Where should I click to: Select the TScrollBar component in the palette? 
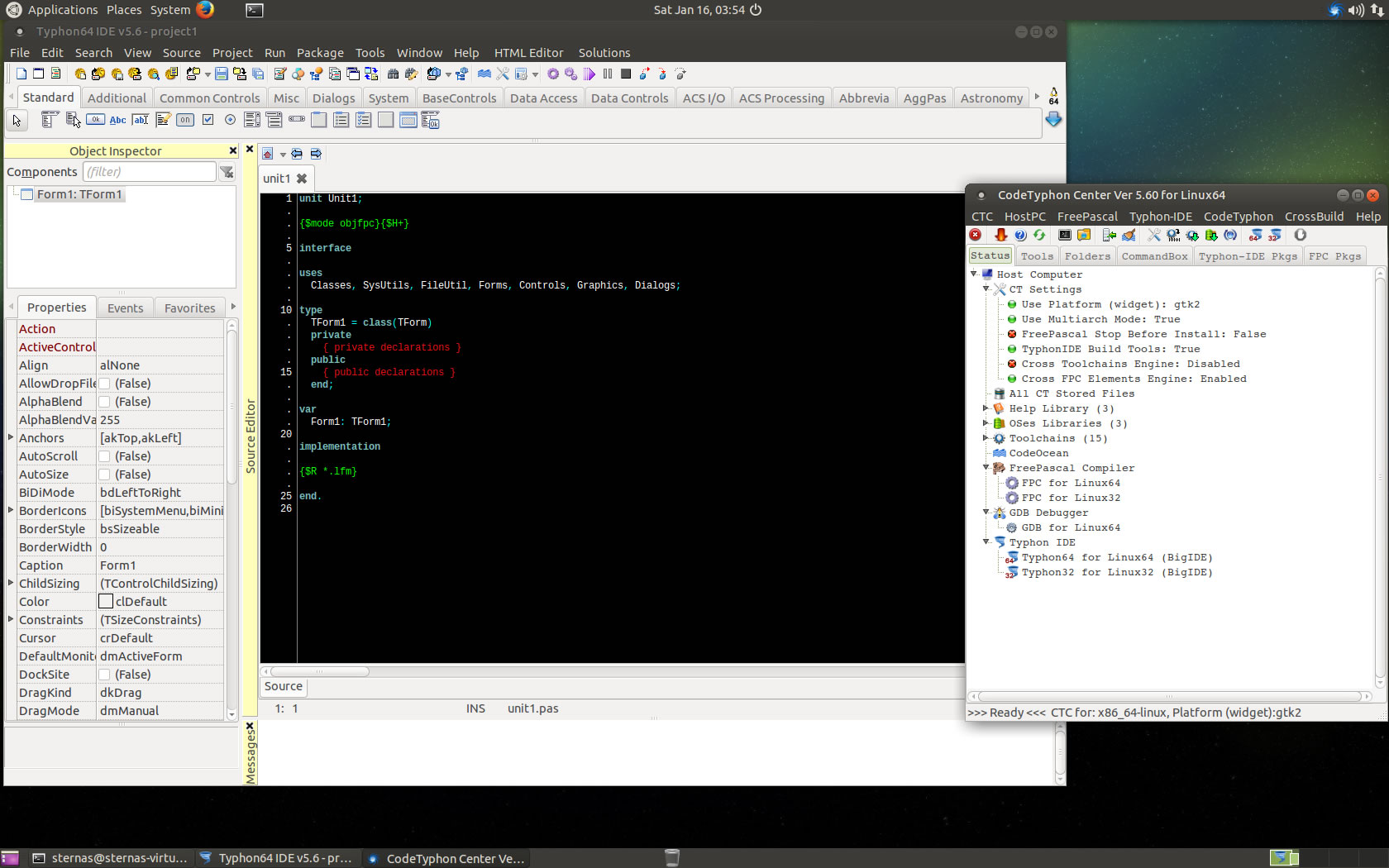(297, 120)
